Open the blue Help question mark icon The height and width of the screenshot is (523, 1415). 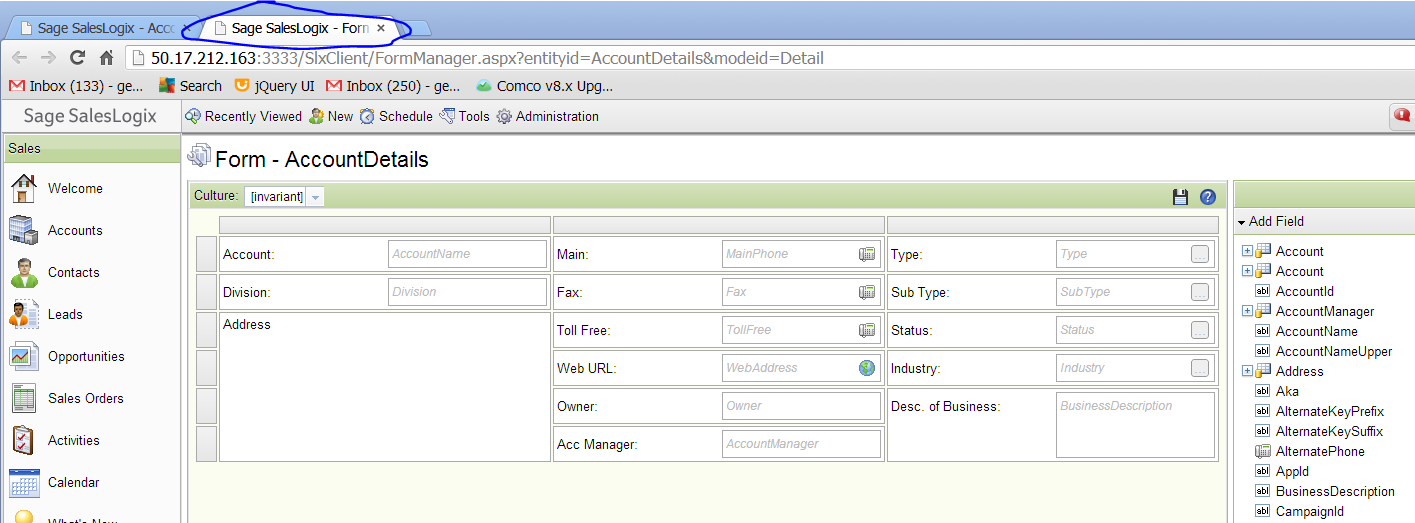(1208, 197)
